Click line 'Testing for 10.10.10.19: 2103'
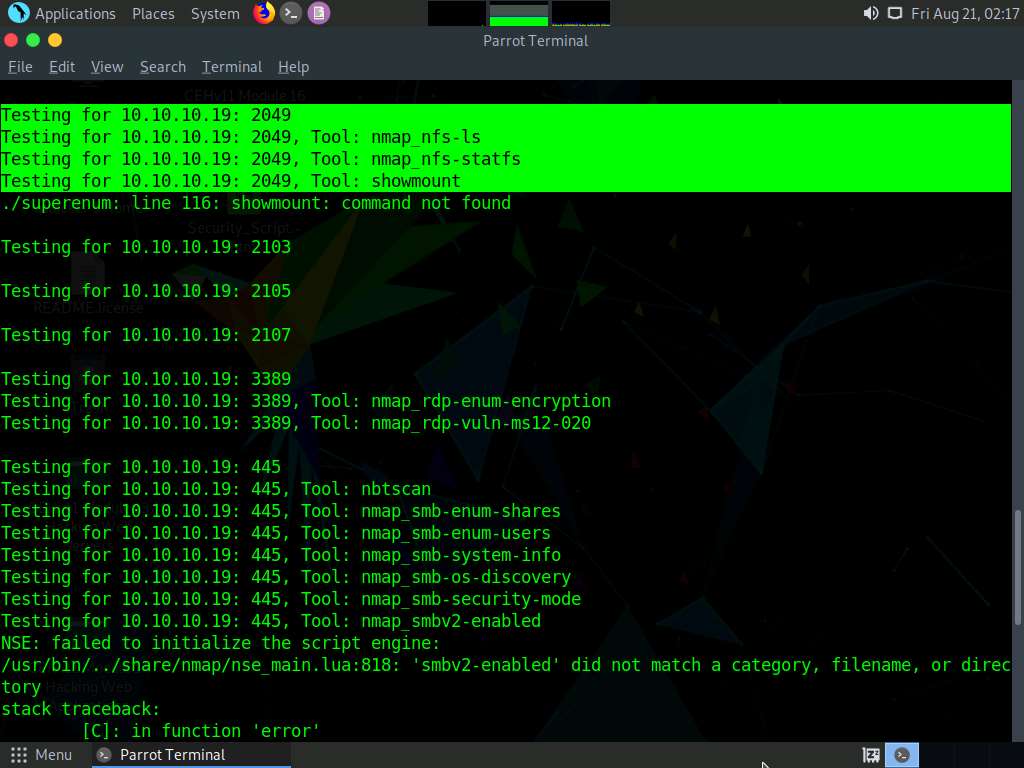This screenshot has height=768, width=1024. click(x=146, y=247)
